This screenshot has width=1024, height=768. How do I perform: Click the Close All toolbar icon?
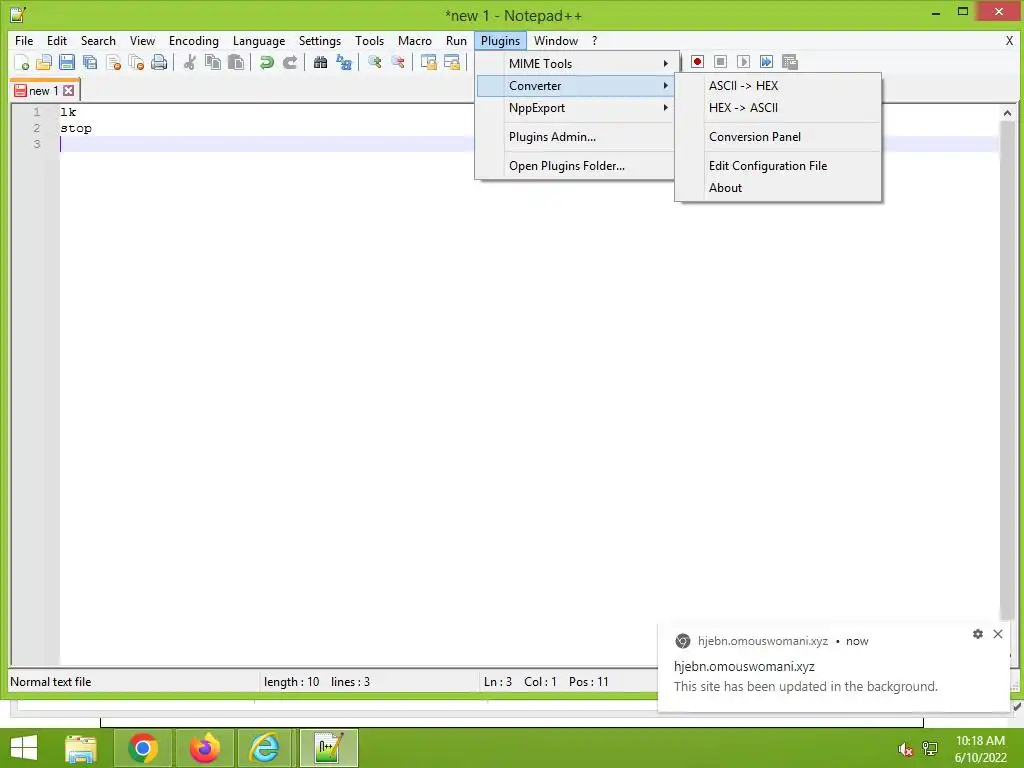click(136, 62)
